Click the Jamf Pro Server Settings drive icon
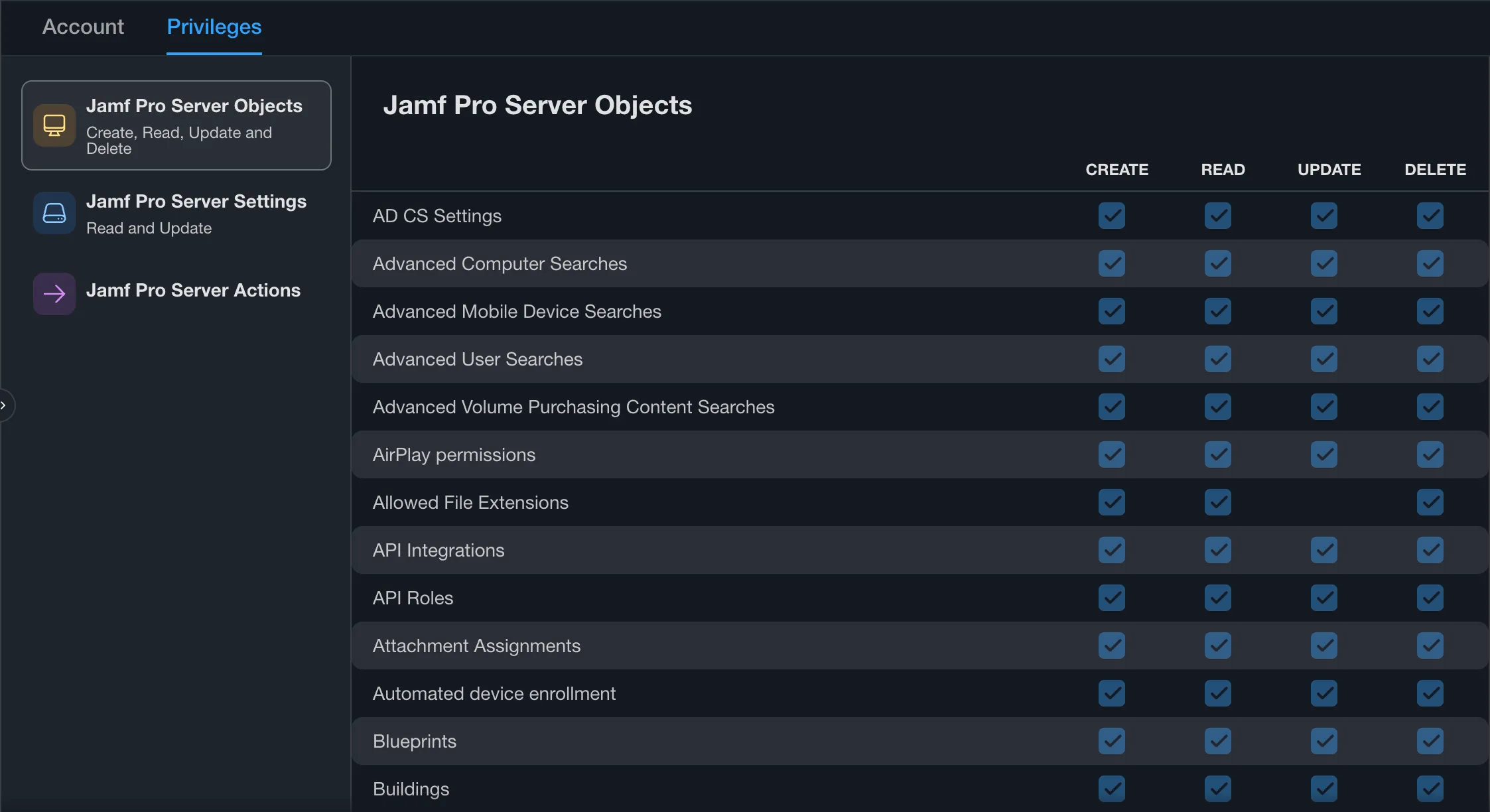Image resolution: width=1490 pixels, height=812 pixels. [54, 213]
